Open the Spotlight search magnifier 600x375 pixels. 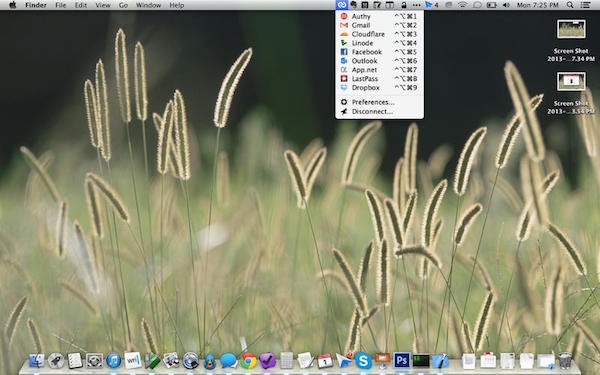570,5
